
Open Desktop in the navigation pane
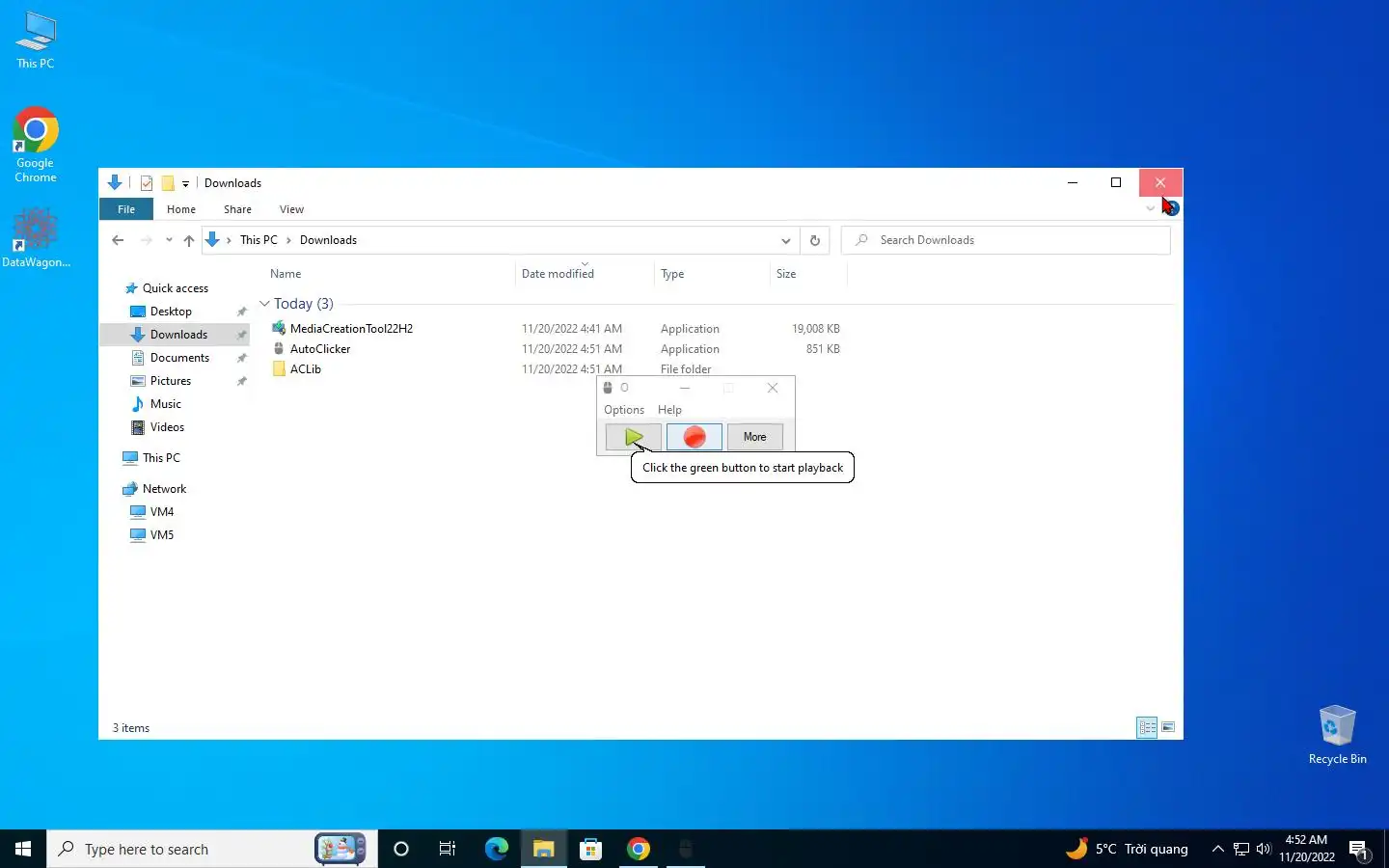point(171,312)
